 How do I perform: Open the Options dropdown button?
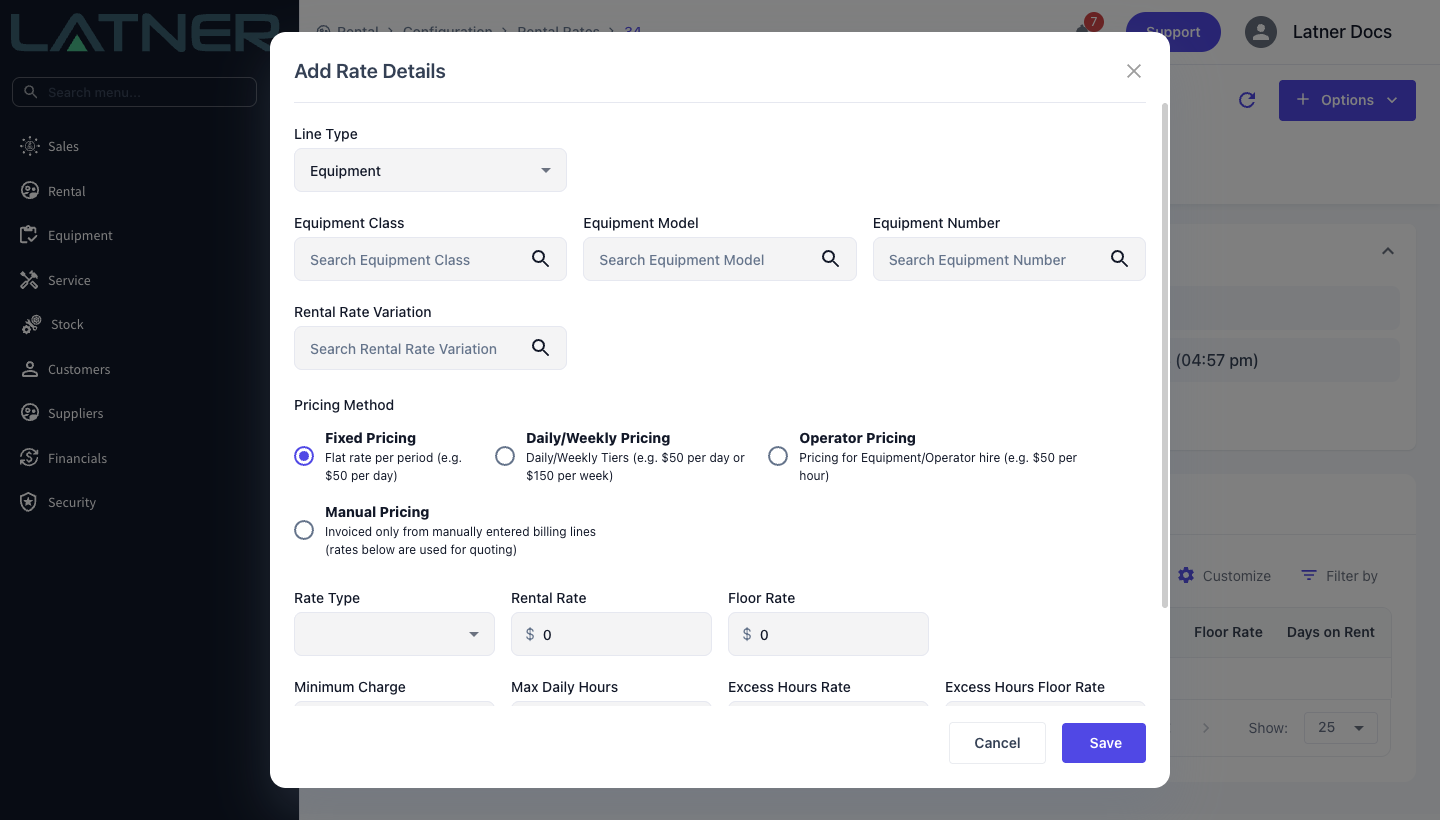(1347, 100)
